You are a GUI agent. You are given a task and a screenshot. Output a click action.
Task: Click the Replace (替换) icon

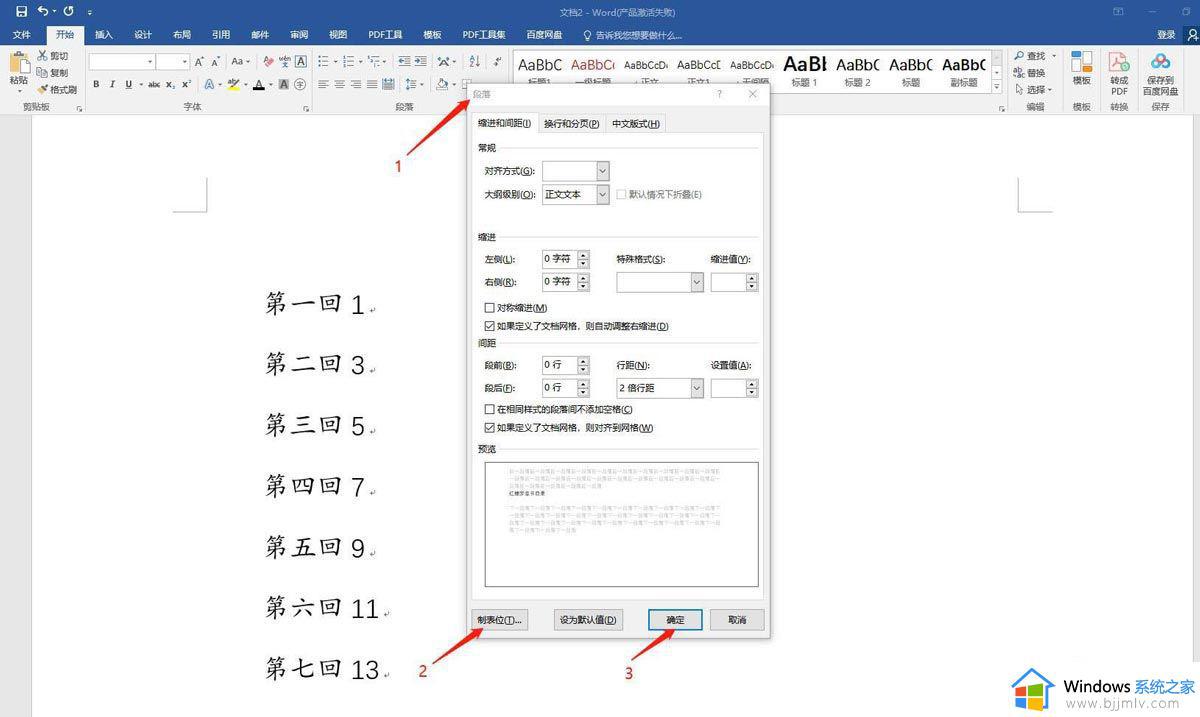point(1019,73)
